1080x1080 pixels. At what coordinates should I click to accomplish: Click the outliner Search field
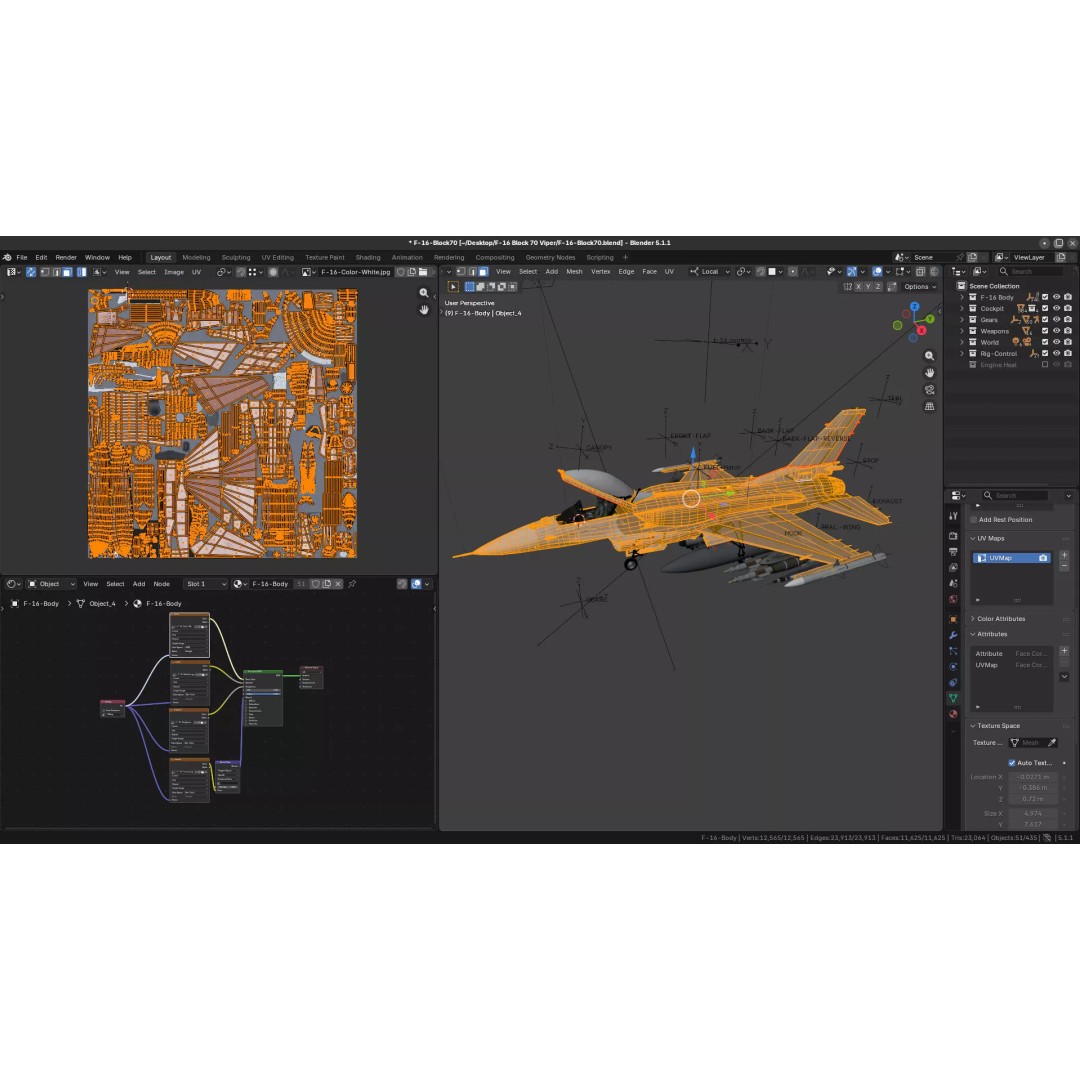tap(1031, 271)
